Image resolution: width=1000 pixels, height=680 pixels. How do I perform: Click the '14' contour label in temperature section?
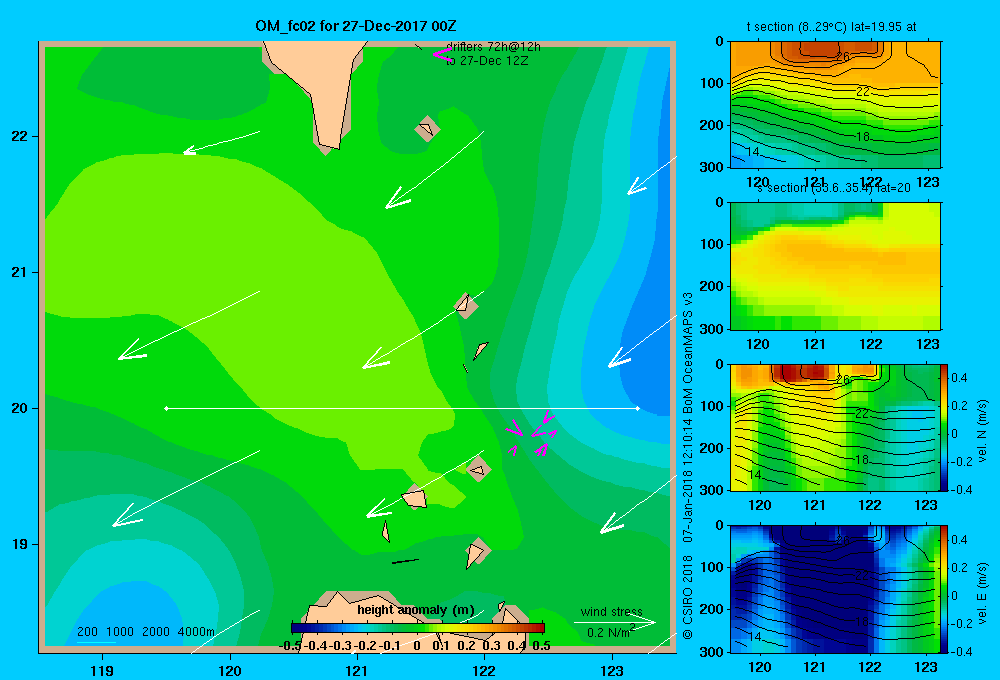coord(753,151)
